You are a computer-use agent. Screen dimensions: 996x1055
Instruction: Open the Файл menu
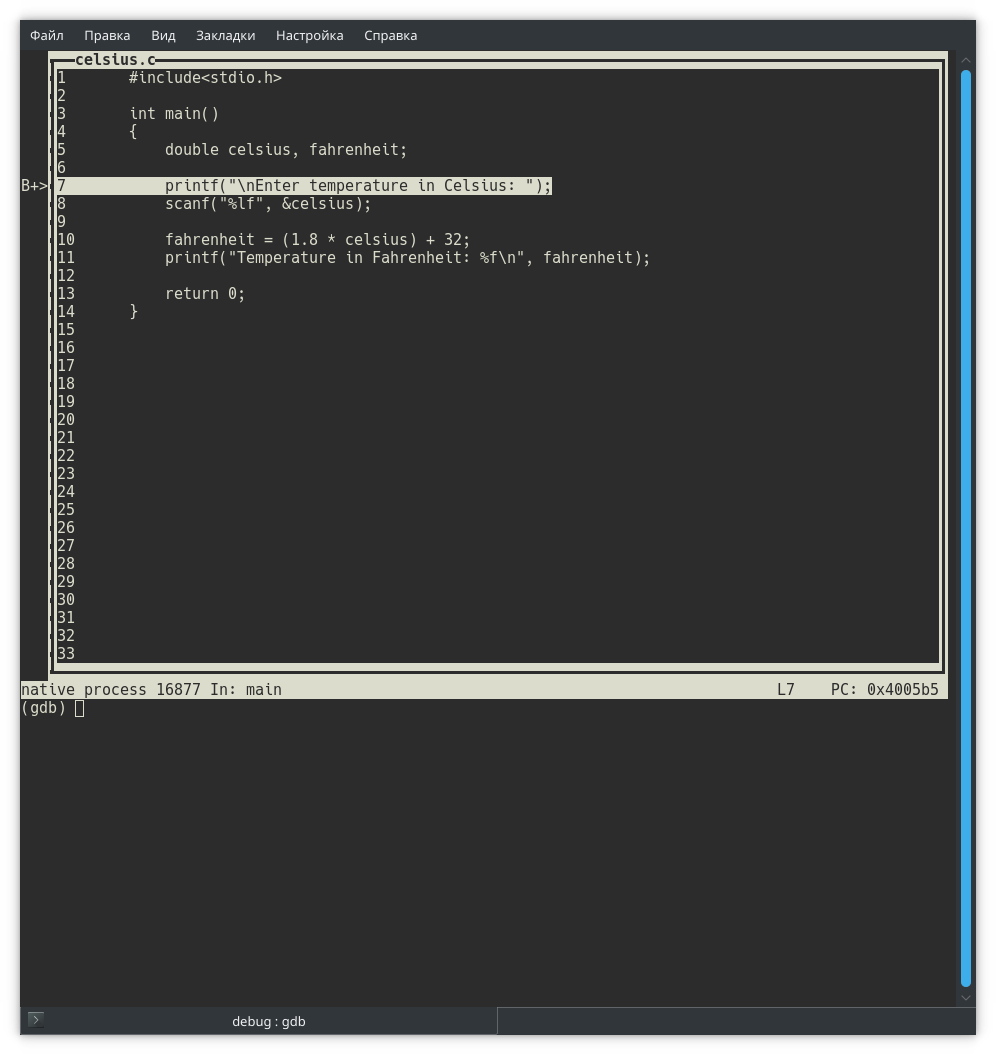47,35
